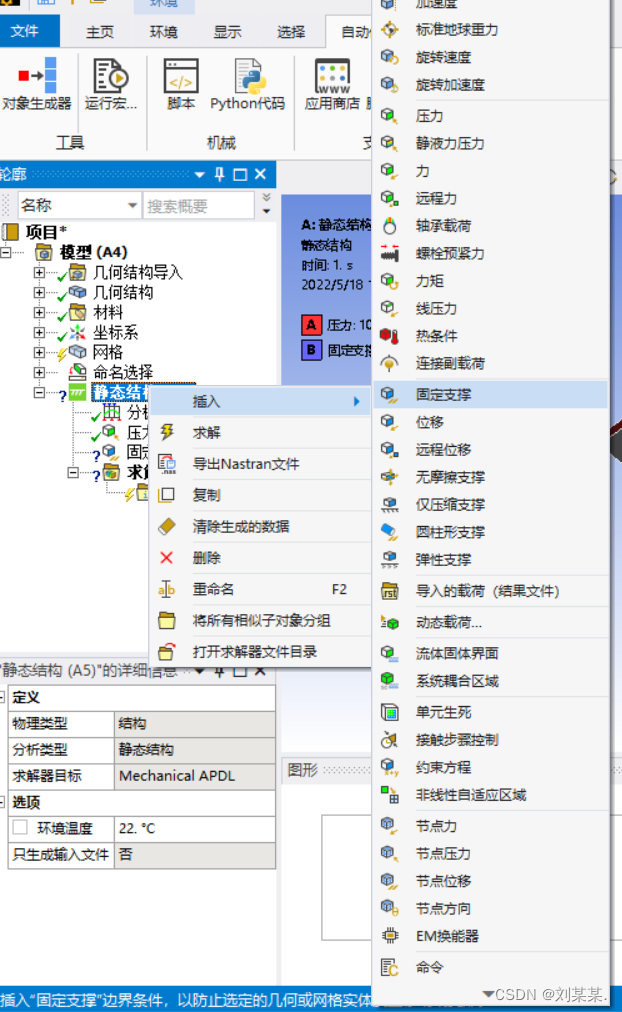Expand 命名选择 tree node
The image size is (622, 1012).
(39, 372)
